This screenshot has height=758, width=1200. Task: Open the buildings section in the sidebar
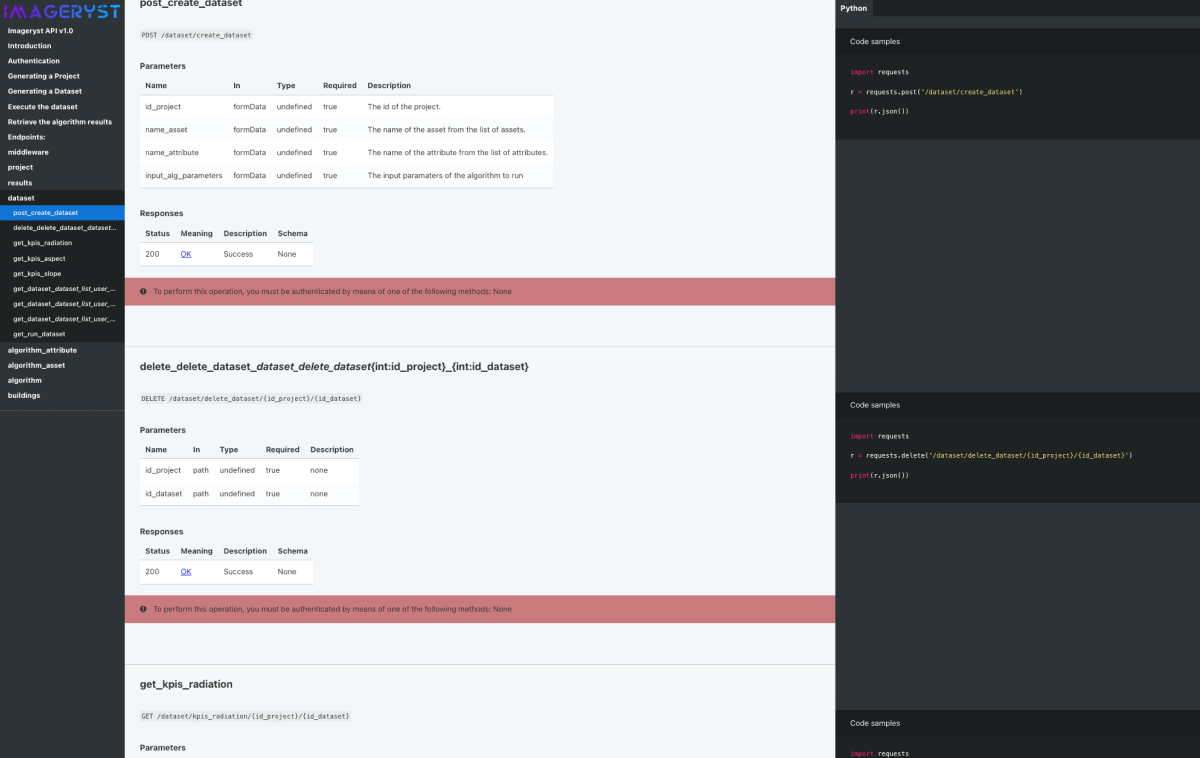pos(24,395)
